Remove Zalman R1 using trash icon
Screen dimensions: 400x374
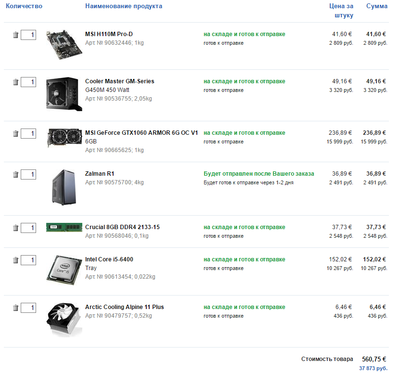(x=15, y=174)
